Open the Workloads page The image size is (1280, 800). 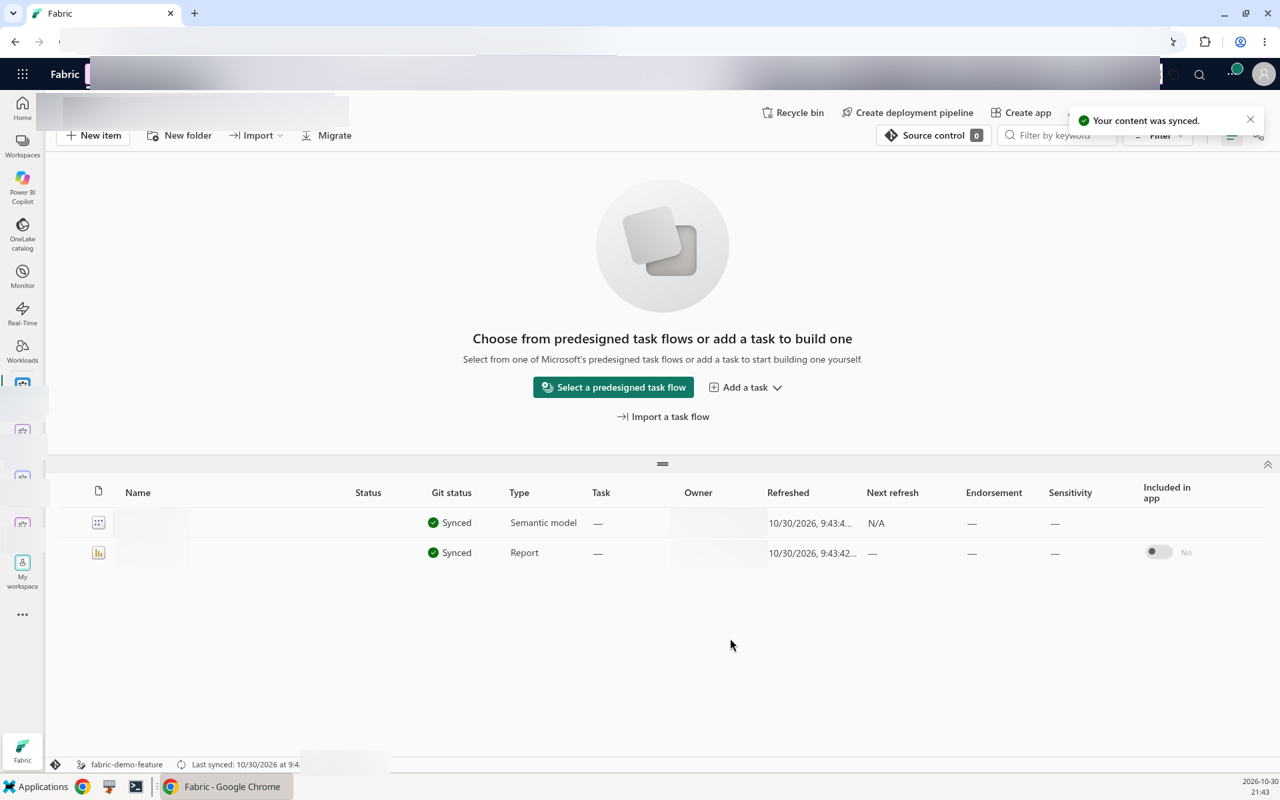coord(22,351)
